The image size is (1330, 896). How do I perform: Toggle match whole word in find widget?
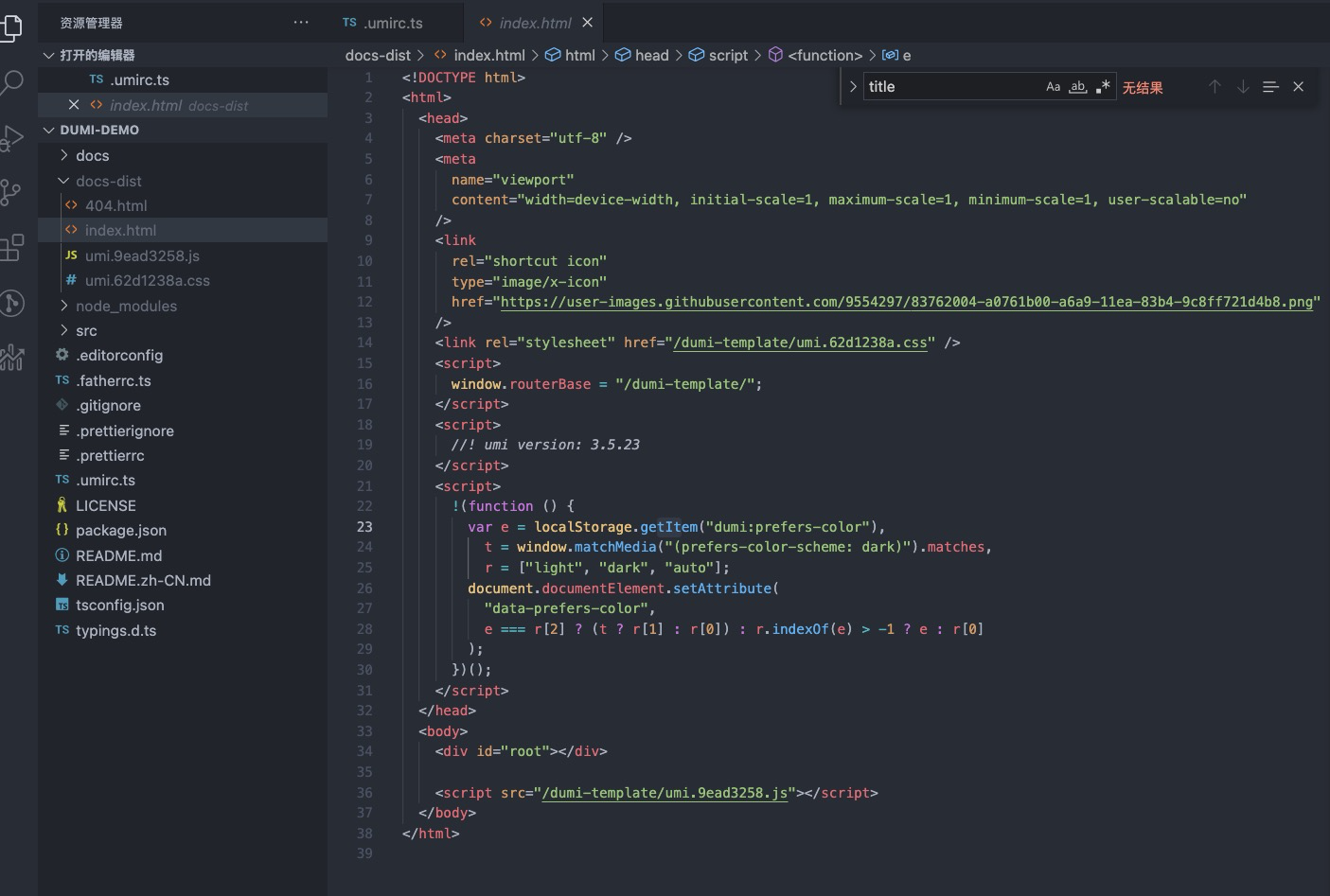coord(1077,87)
